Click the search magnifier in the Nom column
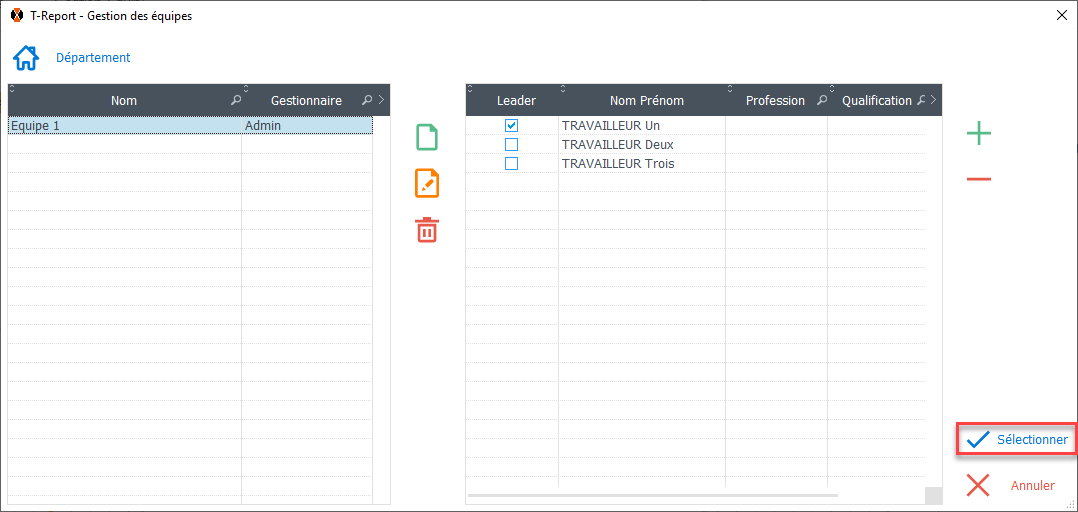 pyautogui.click(x=235, y=101)
